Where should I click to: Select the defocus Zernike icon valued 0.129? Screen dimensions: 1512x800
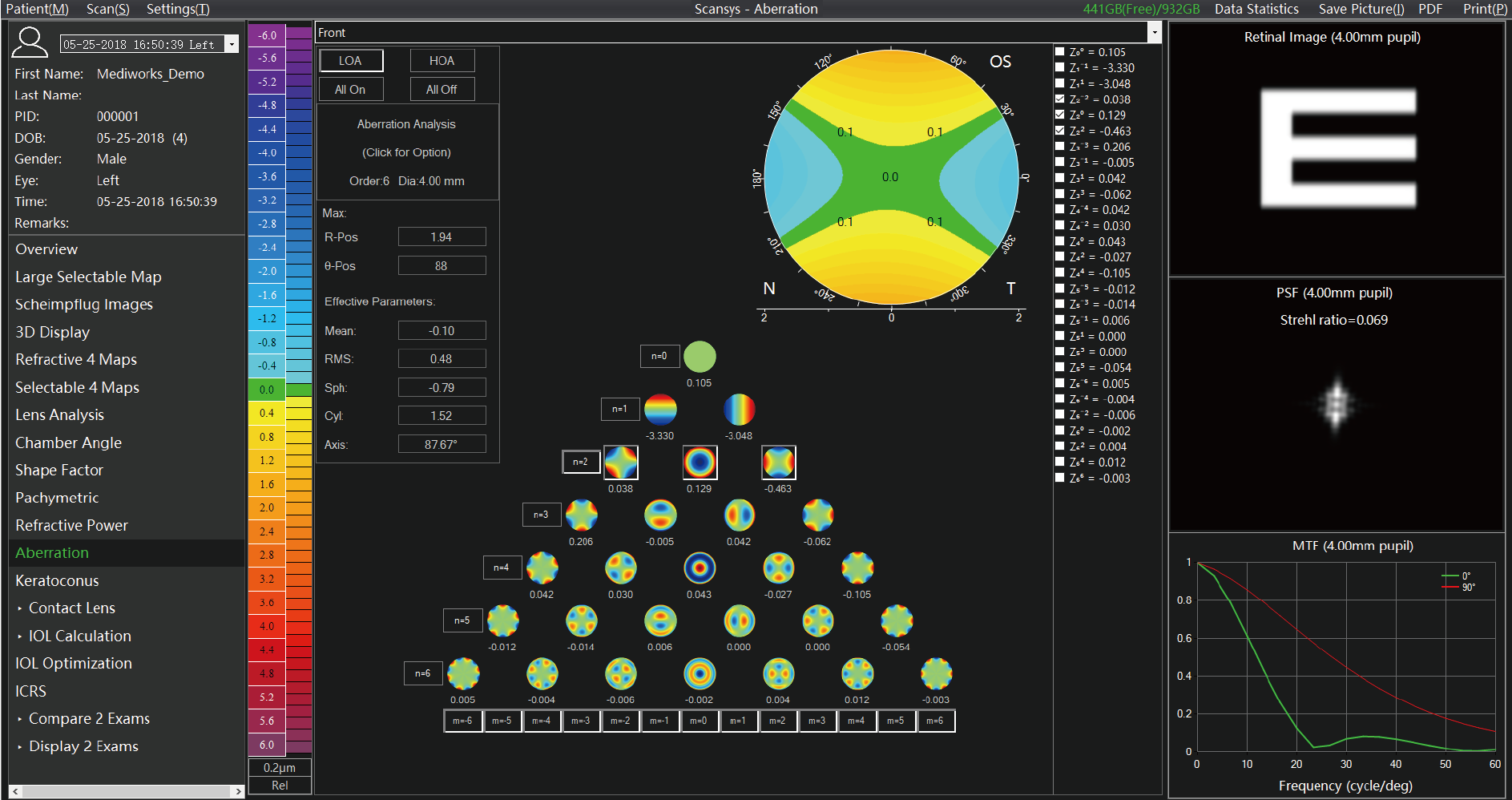click(x=700, y=463)
